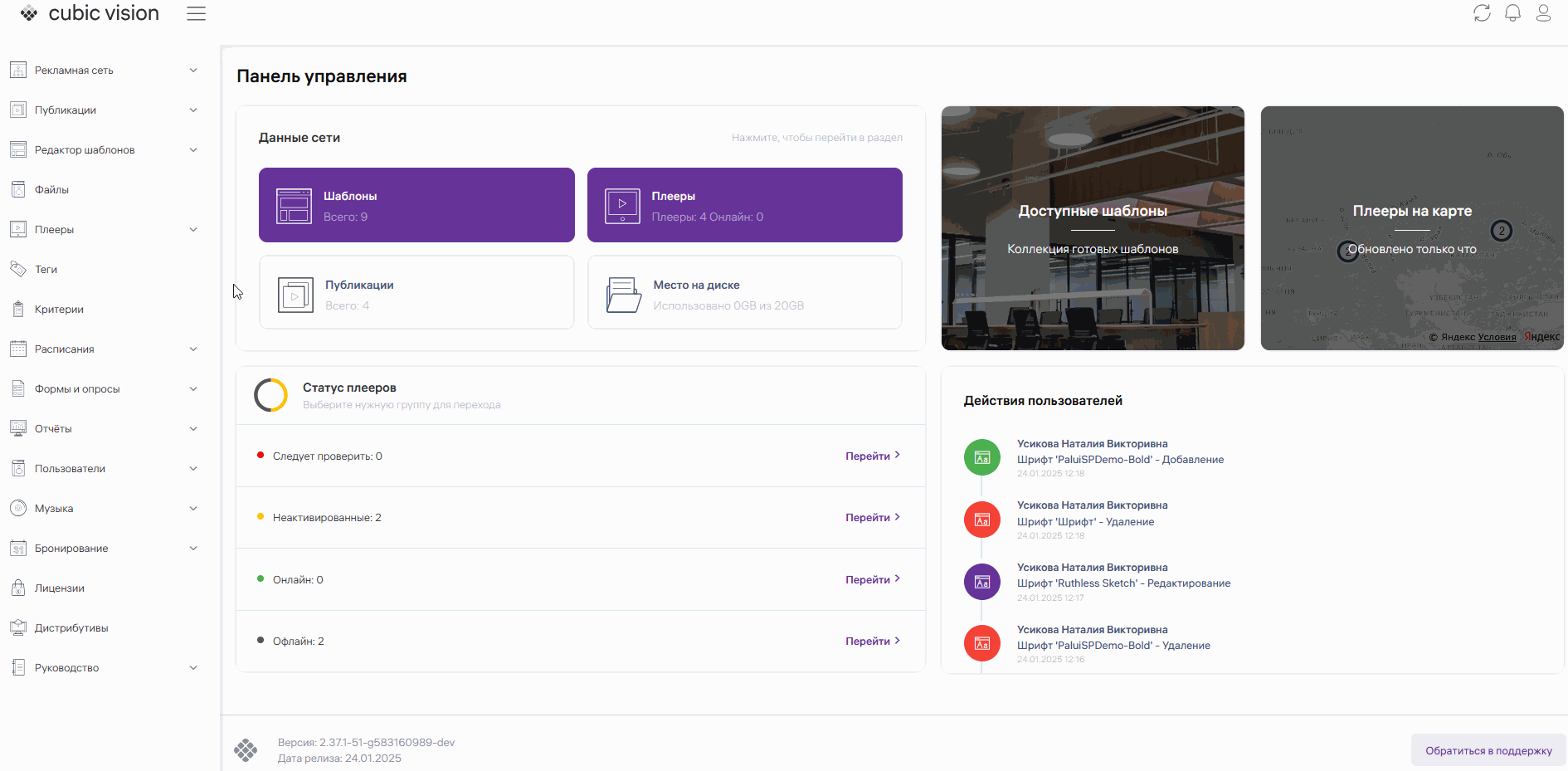Click the Критерии clipboard icon

pos(18,309)
